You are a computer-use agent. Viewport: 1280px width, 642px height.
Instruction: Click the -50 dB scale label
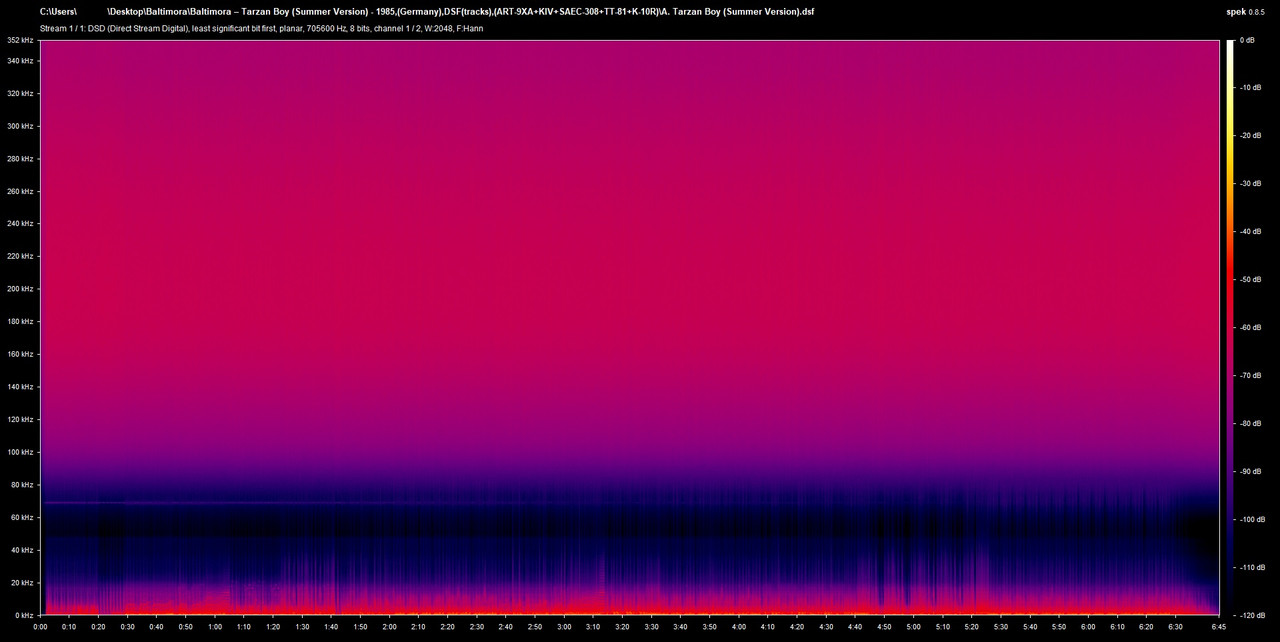point(1250,280)
